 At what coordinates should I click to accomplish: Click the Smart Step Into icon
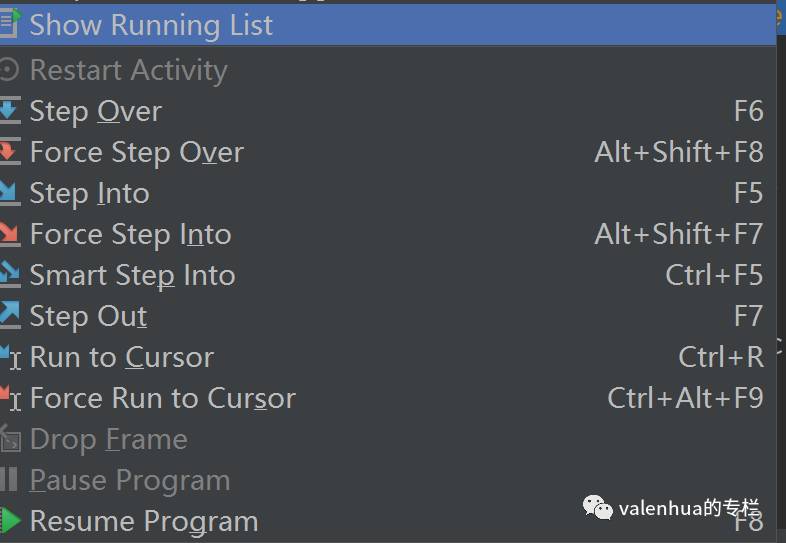point(10,274)
